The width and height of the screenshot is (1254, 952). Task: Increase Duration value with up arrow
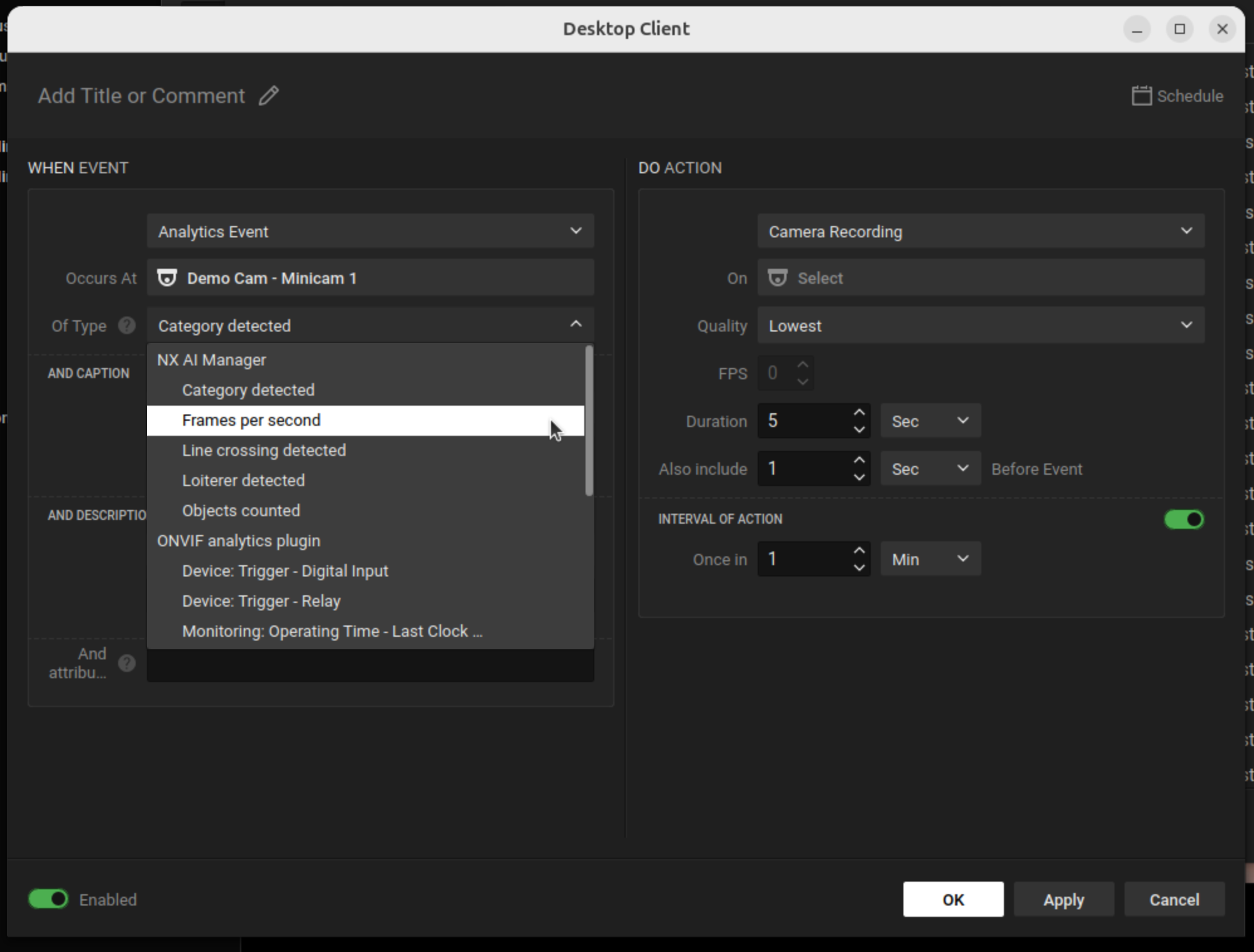[859, 413]
